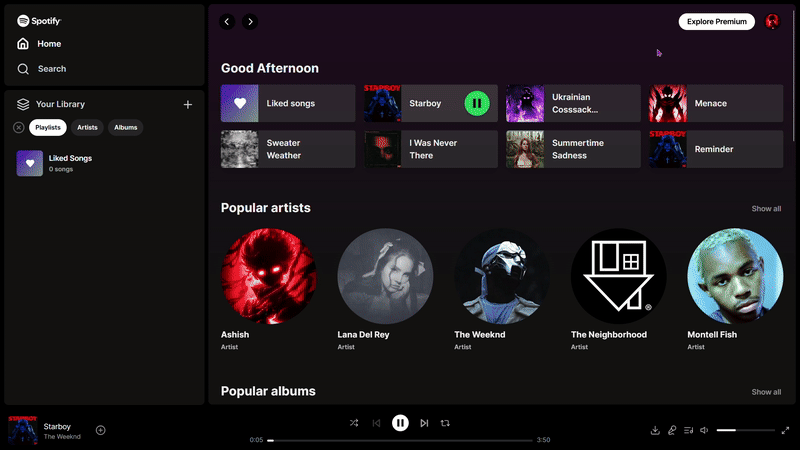800x450 pixels.
Task: Filter the library by Artists
Action: point(87,128)
